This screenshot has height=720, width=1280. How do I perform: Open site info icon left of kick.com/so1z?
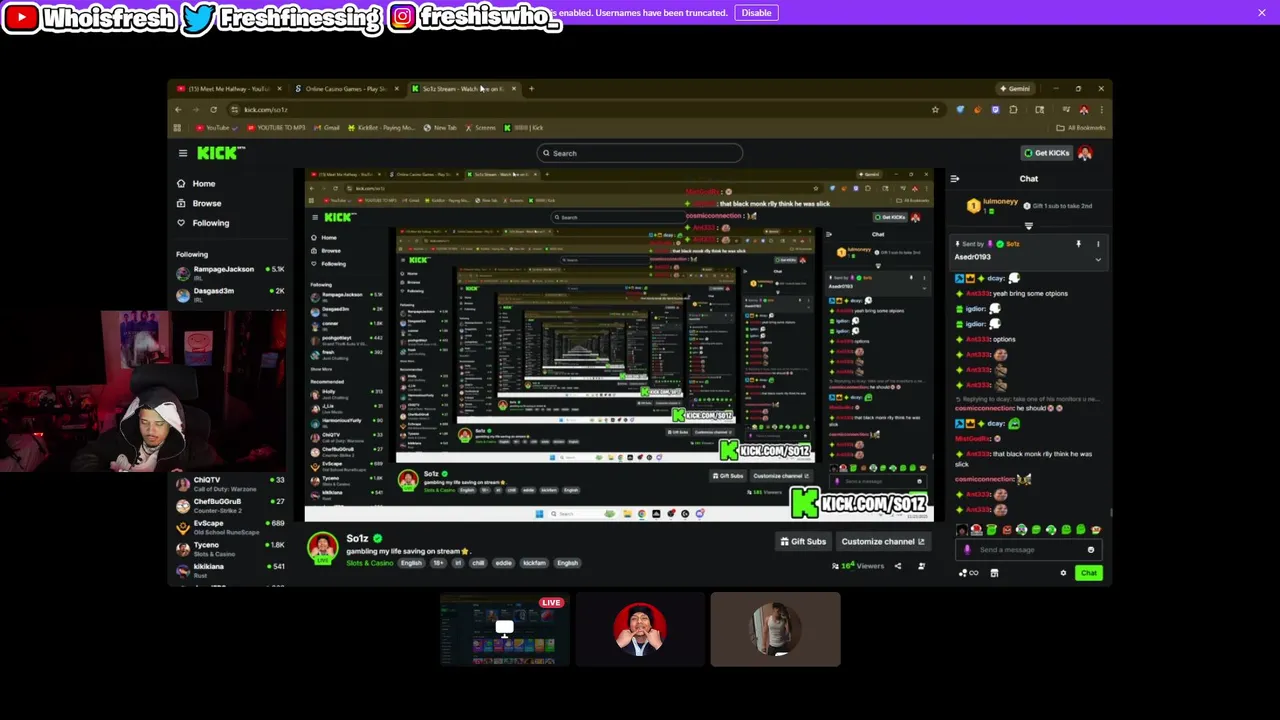pyautogui.click(x=234, y=109)
